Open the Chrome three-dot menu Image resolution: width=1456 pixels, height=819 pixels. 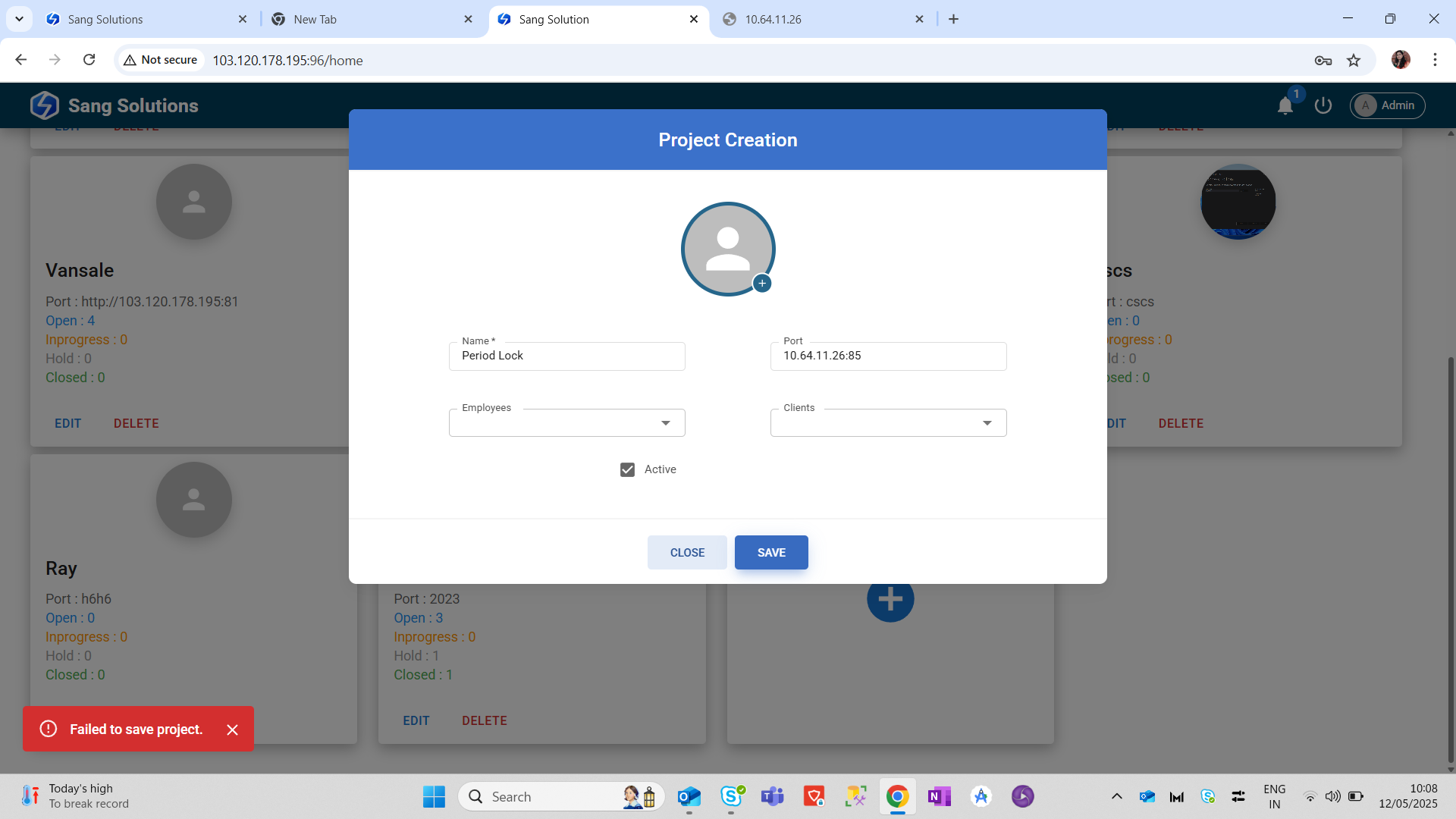[1435, 60]
